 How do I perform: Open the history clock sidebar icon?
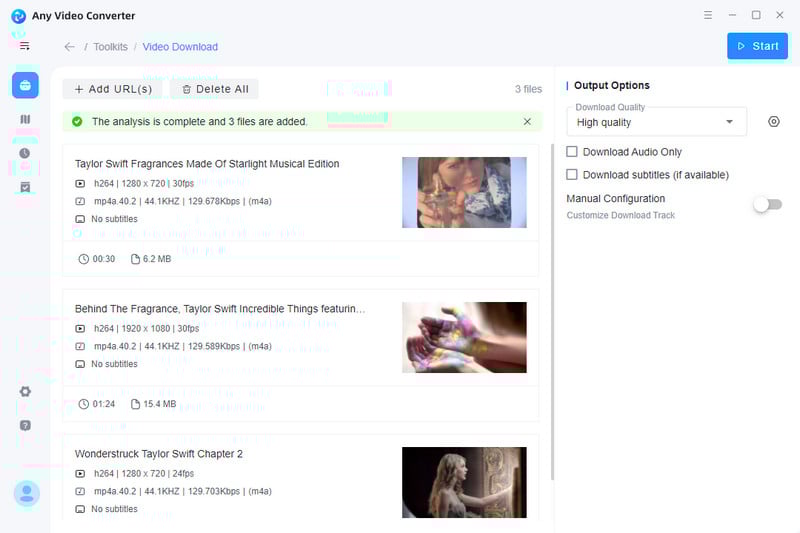coord(24,153)
